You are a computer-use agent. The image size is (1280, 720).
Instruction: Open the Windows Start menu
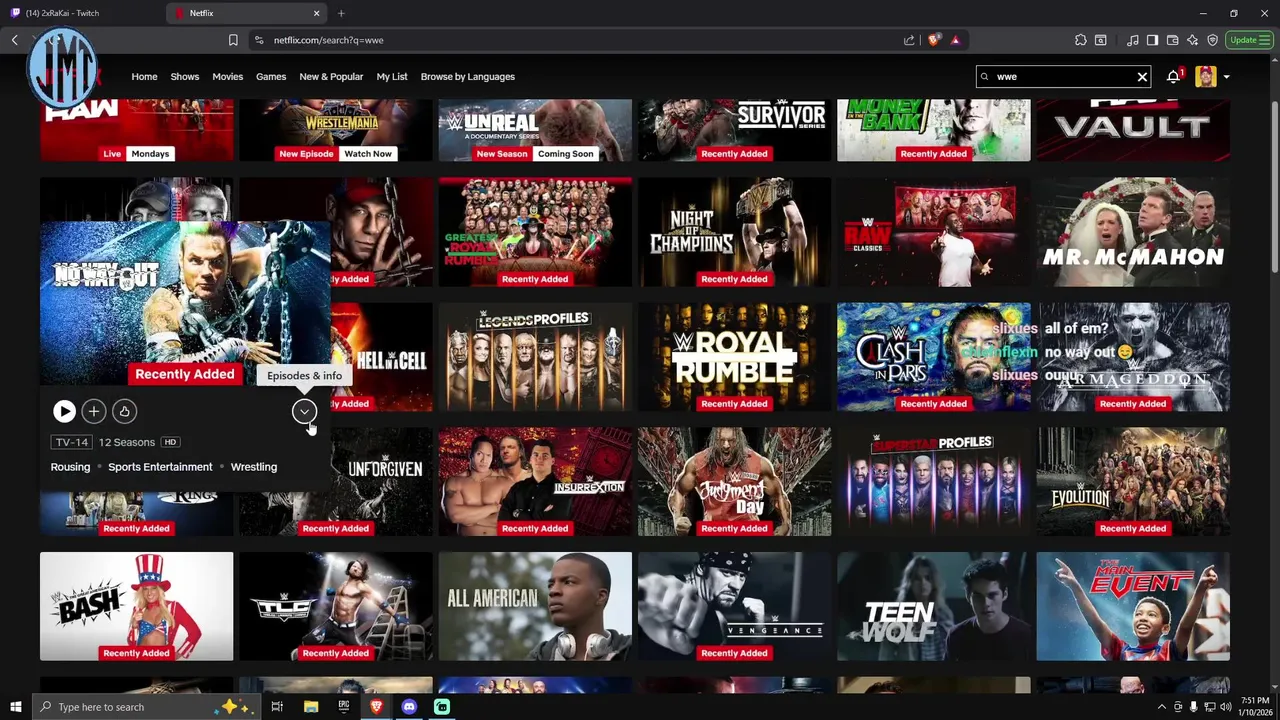click(x=15, y=707)
